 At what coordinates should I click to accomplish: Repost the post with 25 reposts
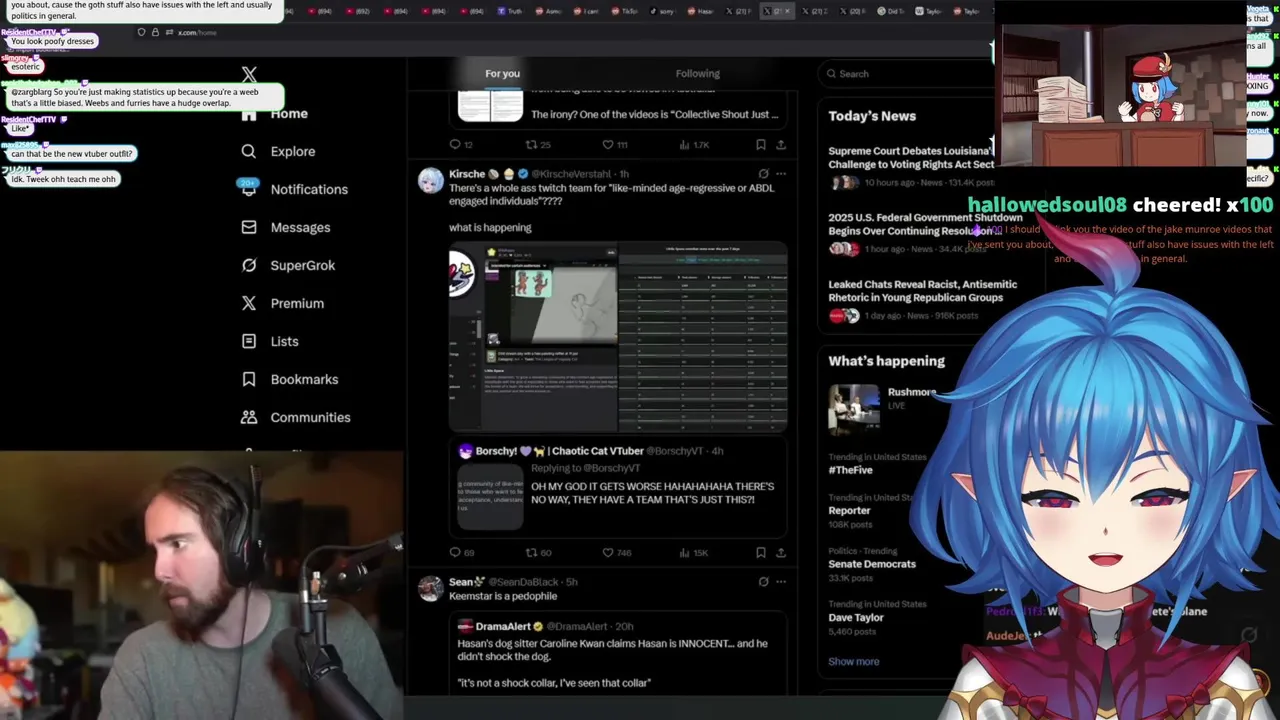538,145
